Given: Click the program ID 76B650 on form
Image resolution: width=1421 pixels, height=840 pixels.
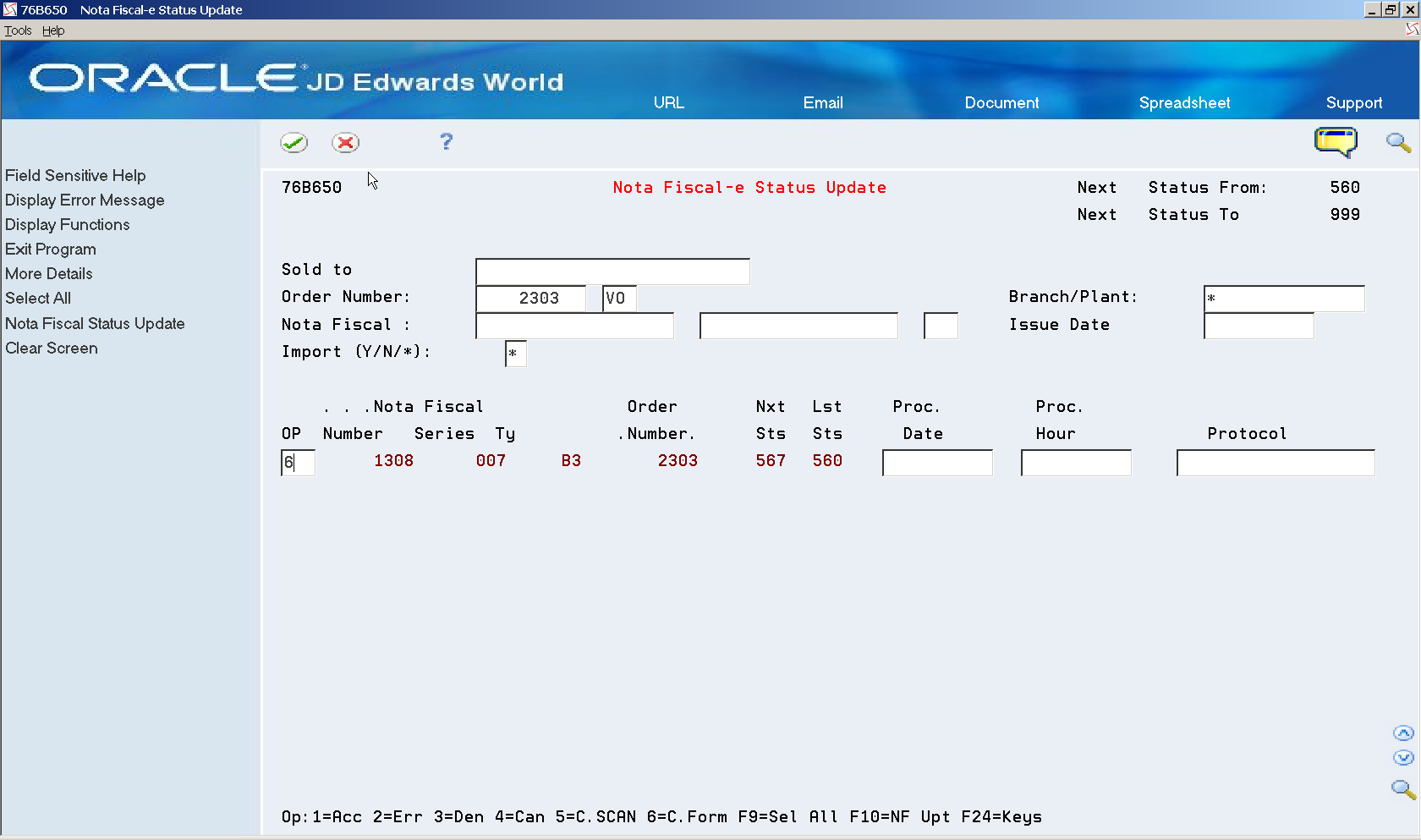Looking at the screenshot, I should 311,188.
